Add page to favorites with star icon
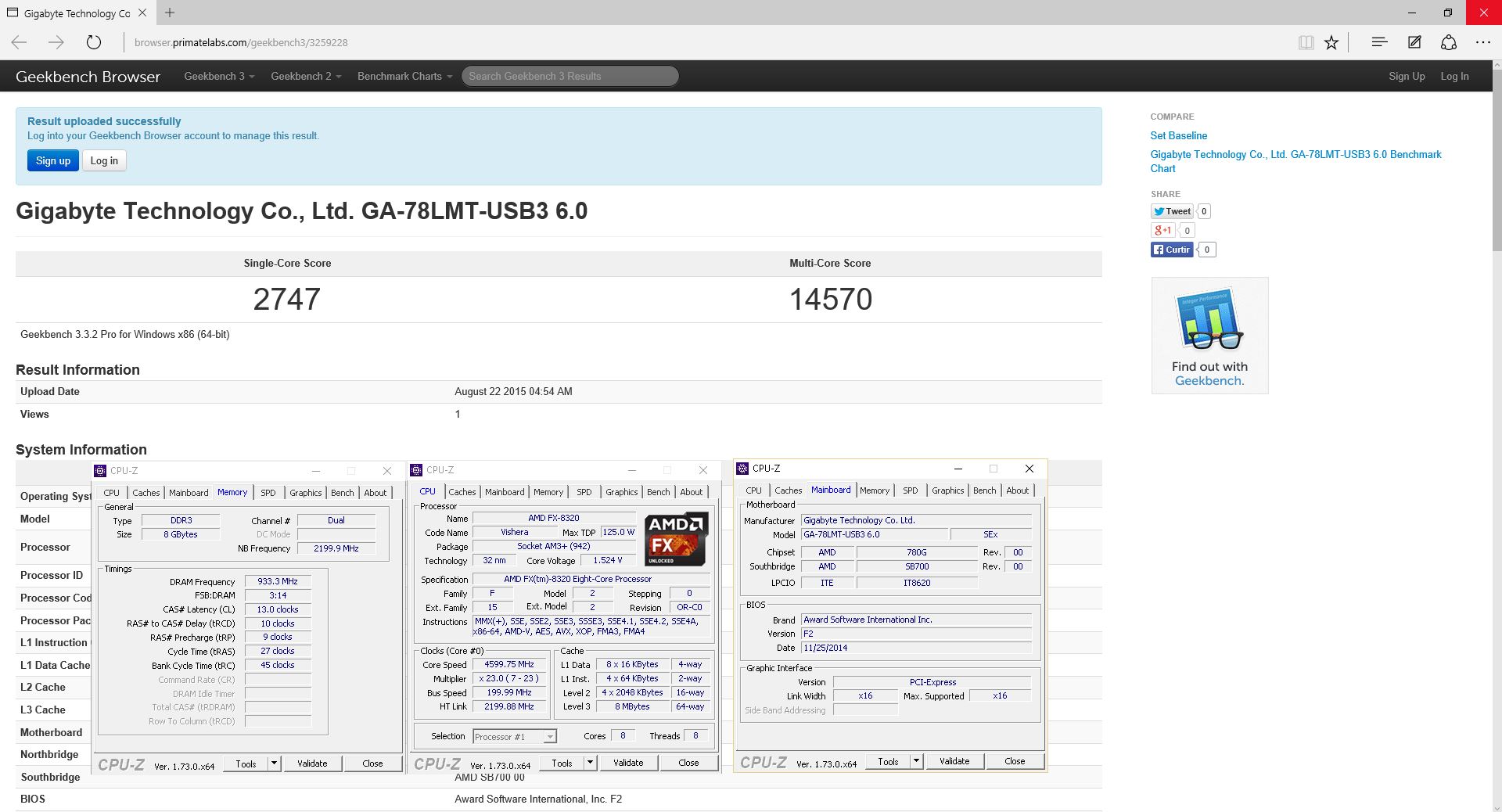1502x812 pixels. click(1331, 42)
